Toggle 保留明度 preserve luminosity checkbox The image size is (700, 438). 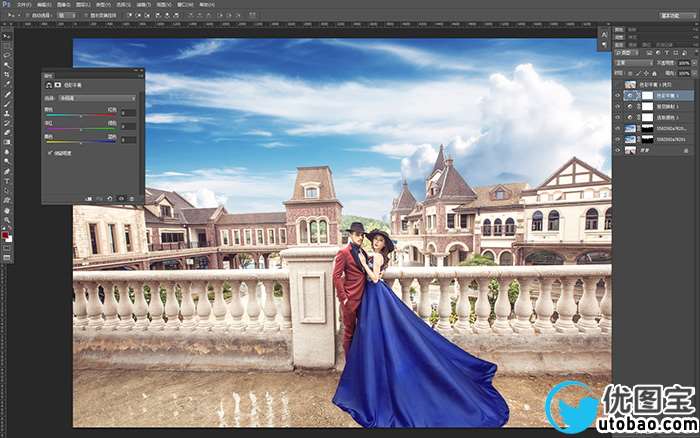click(x=50, y=153)
